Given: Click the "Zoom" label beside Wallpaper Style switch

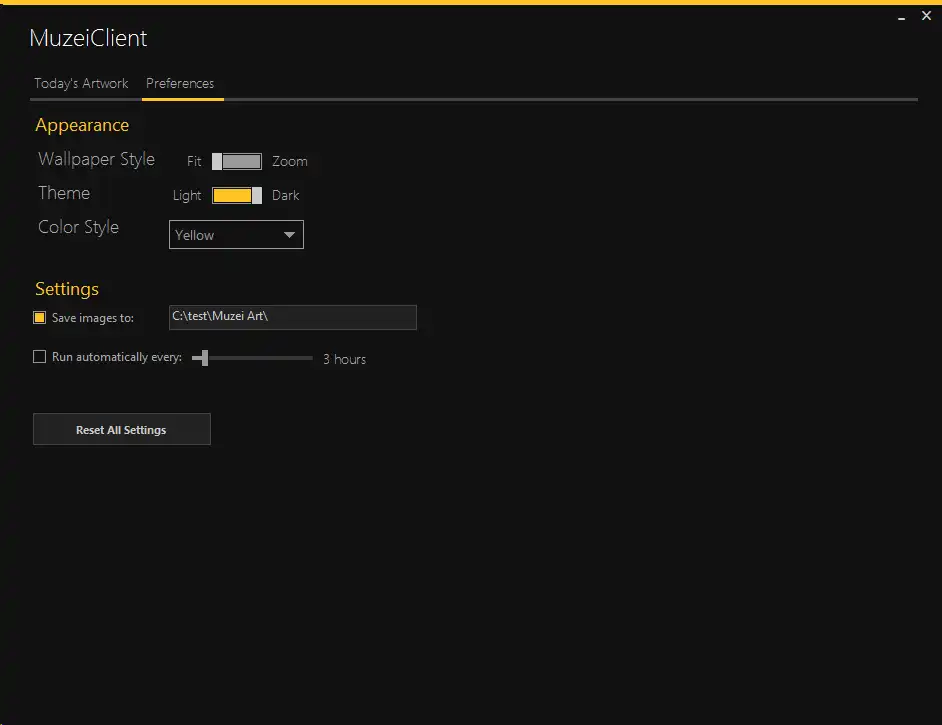Looking at the screenshot, I should pyautogui.click(x=290, y=162).
